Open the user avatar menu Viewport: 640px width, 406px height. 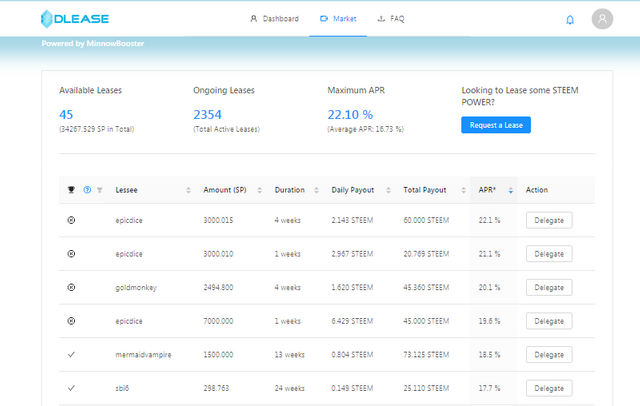602,19
